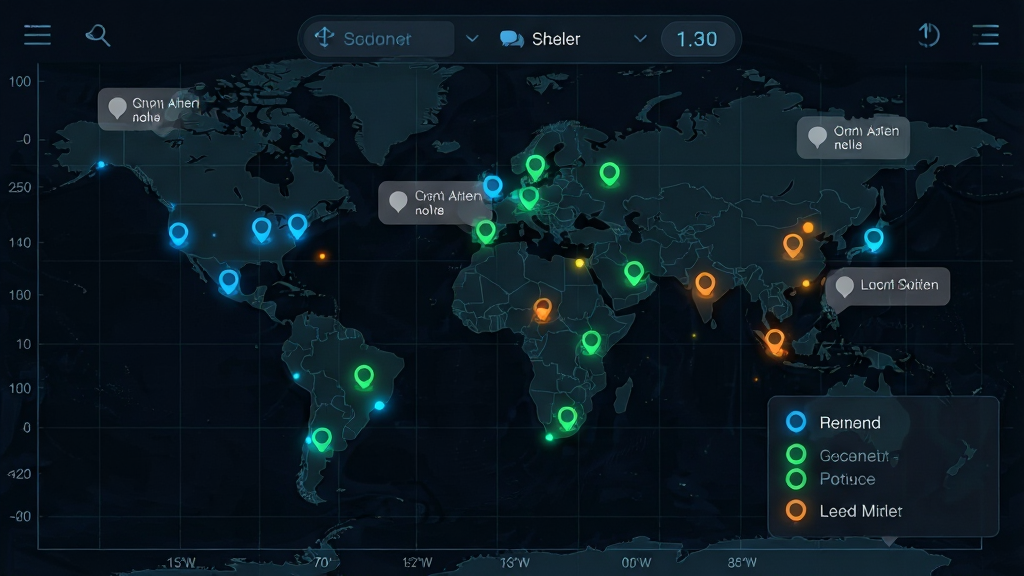Select the green pin over Brazil

click(364, 377)
